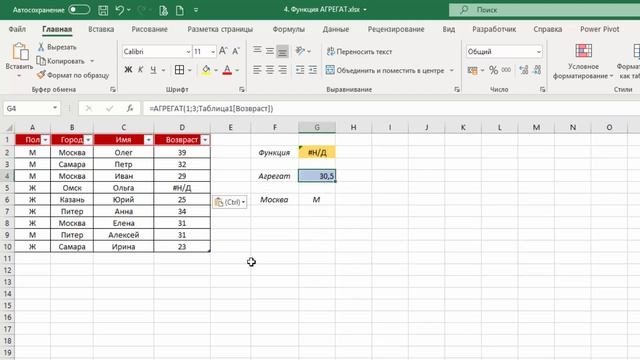The height and width of the screenshot is (360, 640).
Task: Align cell text right
Action: click(x=282, y=70)
